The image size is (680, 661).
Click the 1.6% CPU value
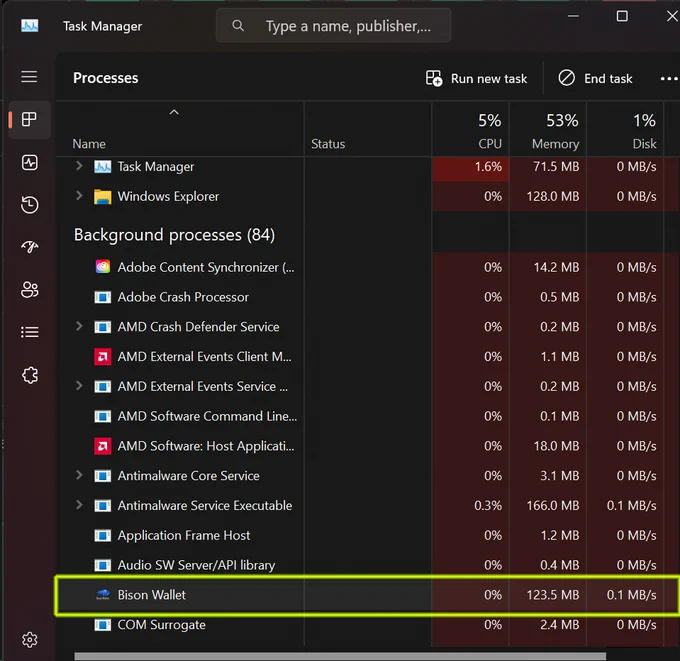coord(488,167)
